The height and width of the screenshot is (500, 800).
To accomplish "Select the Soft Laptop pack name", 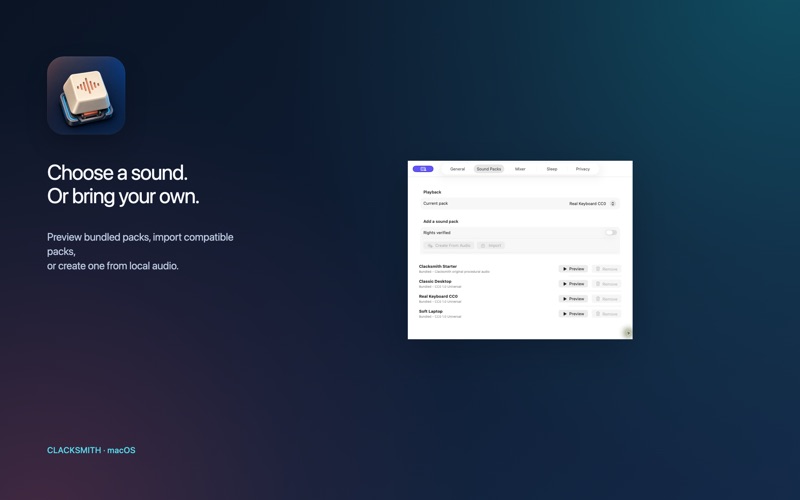I will 431,311.
